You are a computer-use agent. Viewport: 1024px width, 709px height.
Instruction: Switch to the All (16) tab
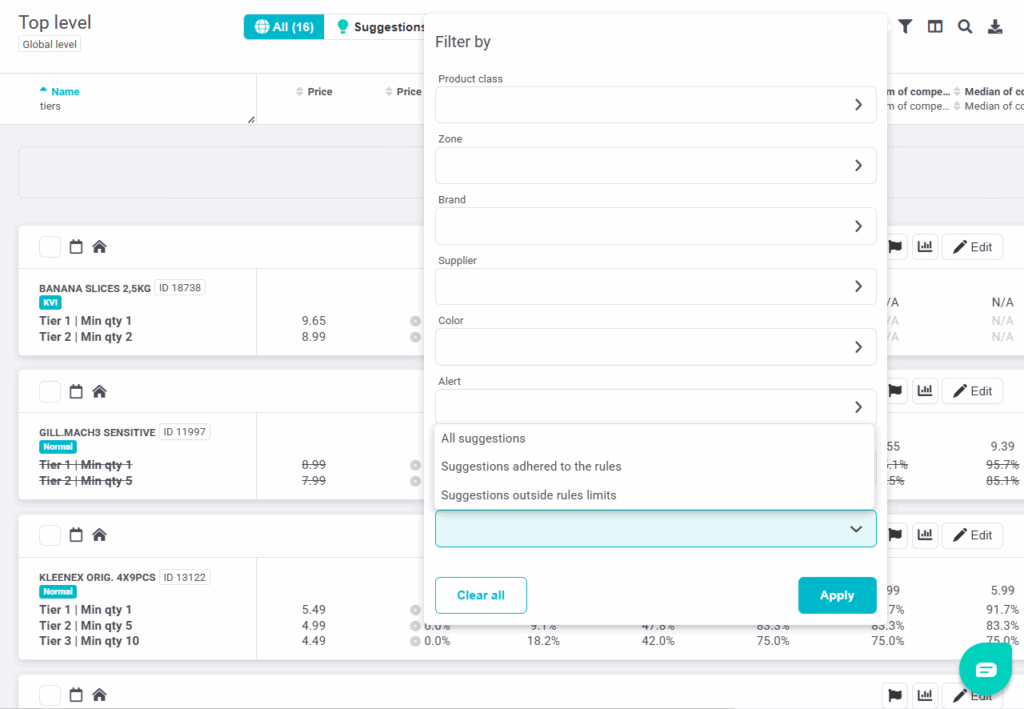pos(284,27)
